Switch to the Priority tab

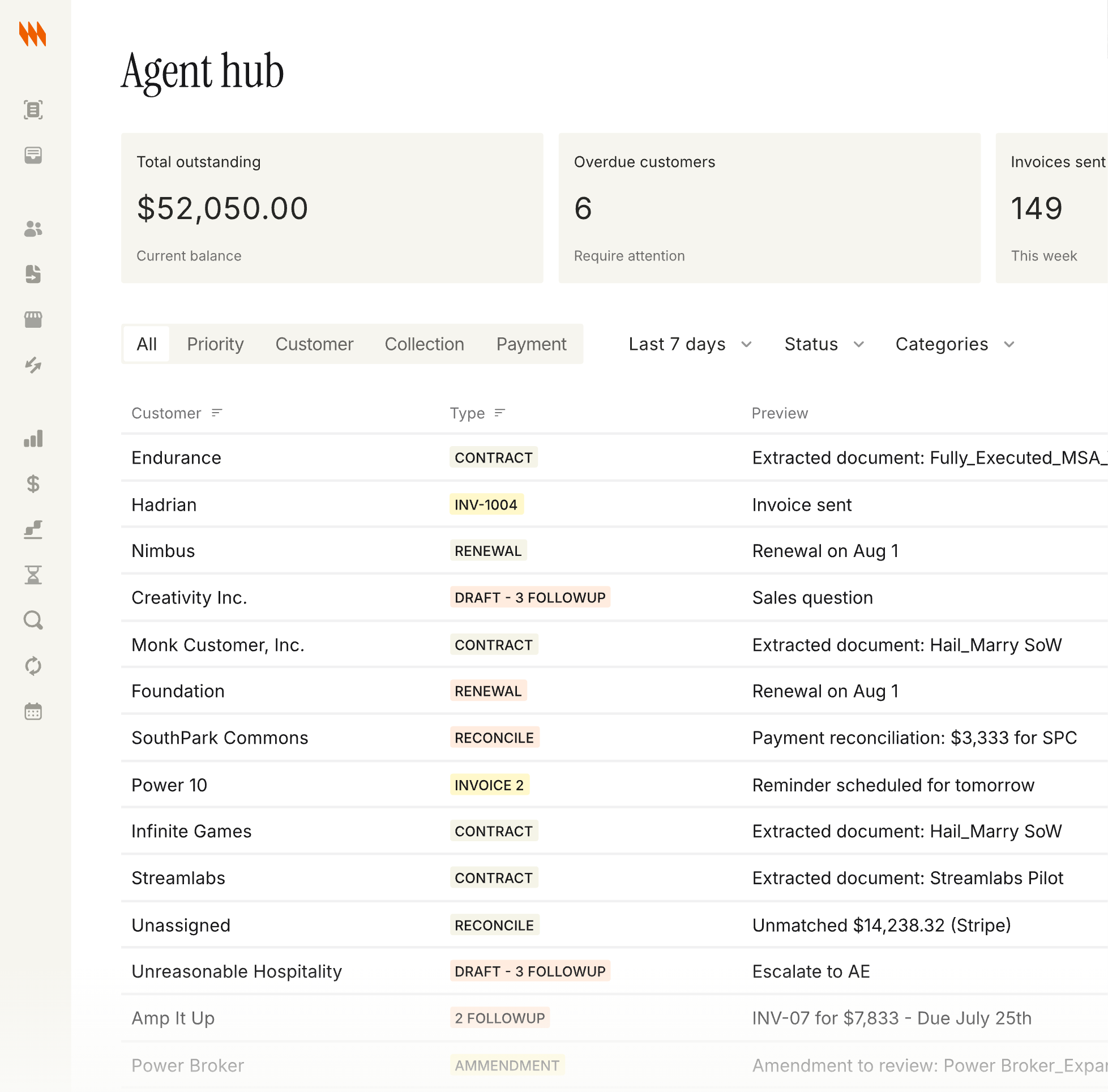point(216,344)
